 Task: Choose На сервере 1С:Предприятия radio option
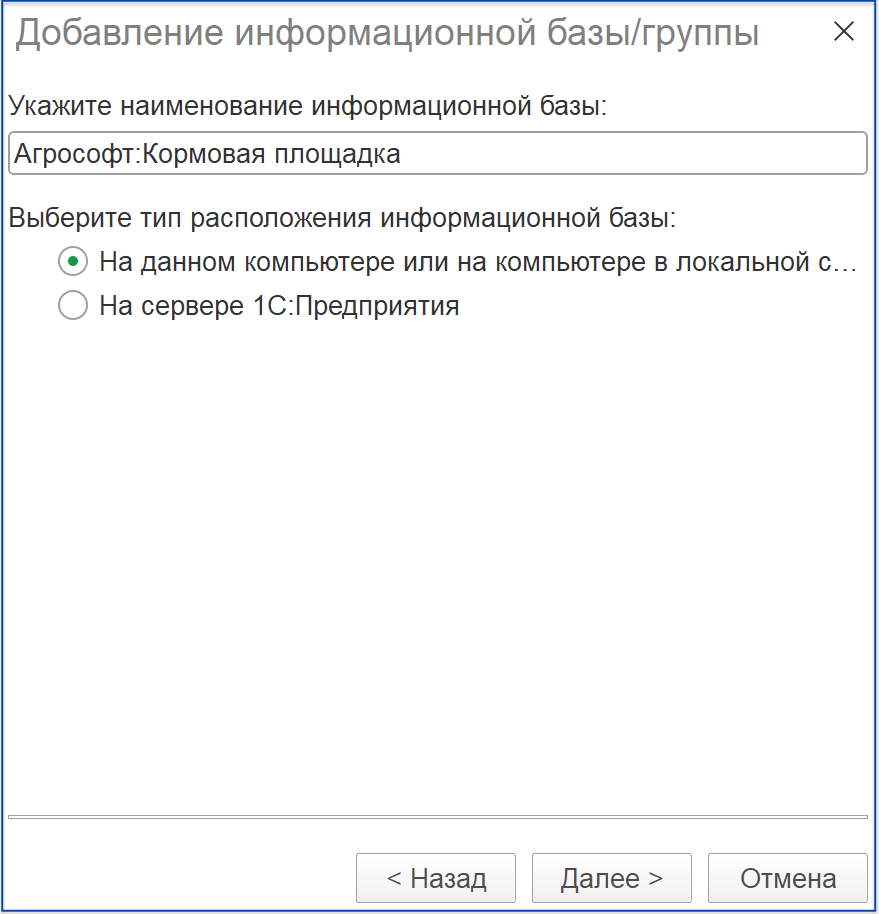73,305
